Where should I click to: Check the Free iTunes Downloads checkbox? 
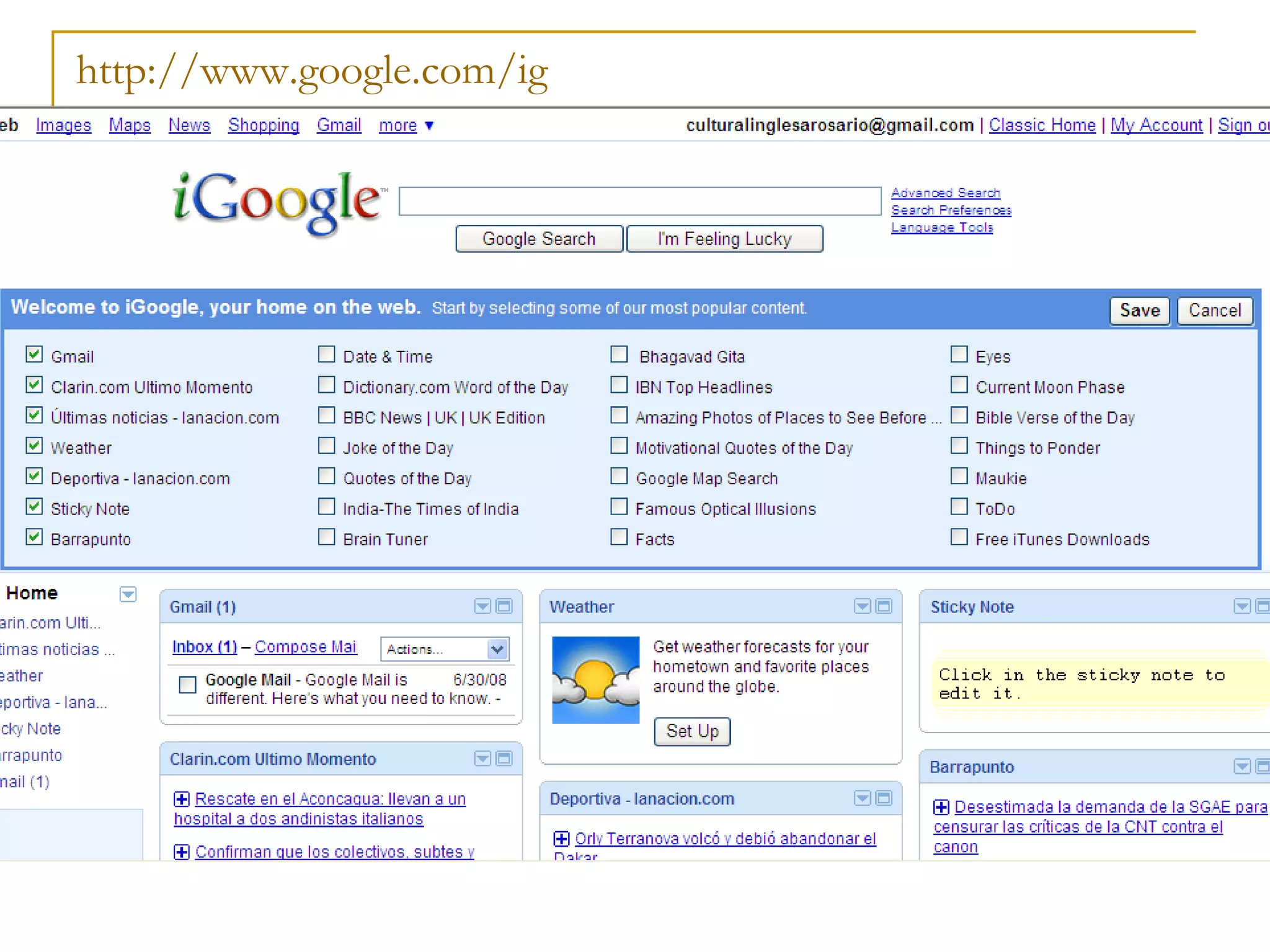(959, 537)
